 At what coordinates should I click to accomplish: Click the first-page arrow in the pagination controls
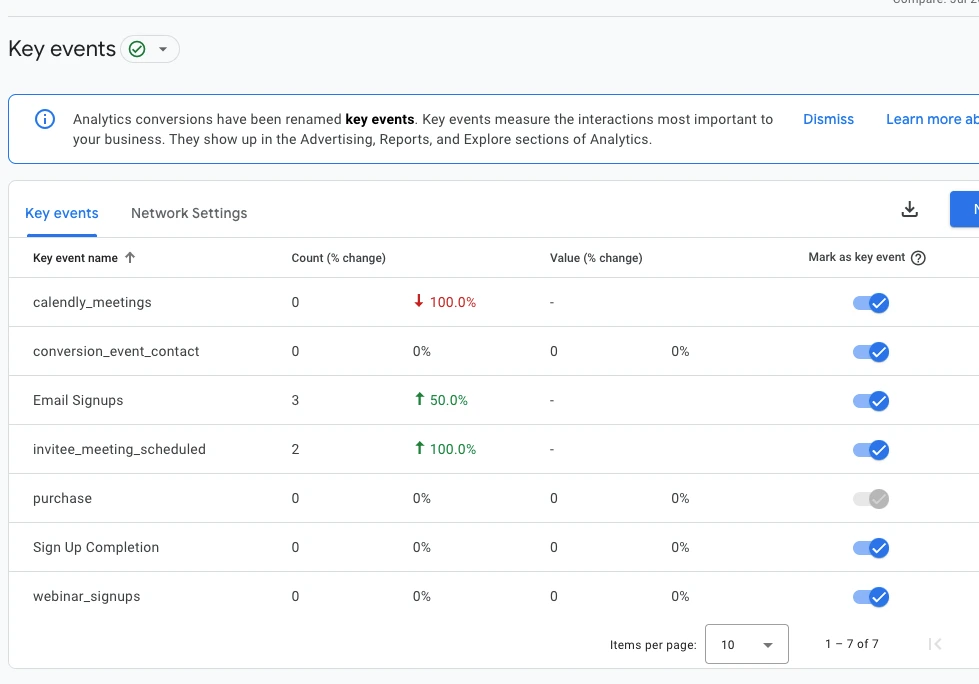pos(935,644)
